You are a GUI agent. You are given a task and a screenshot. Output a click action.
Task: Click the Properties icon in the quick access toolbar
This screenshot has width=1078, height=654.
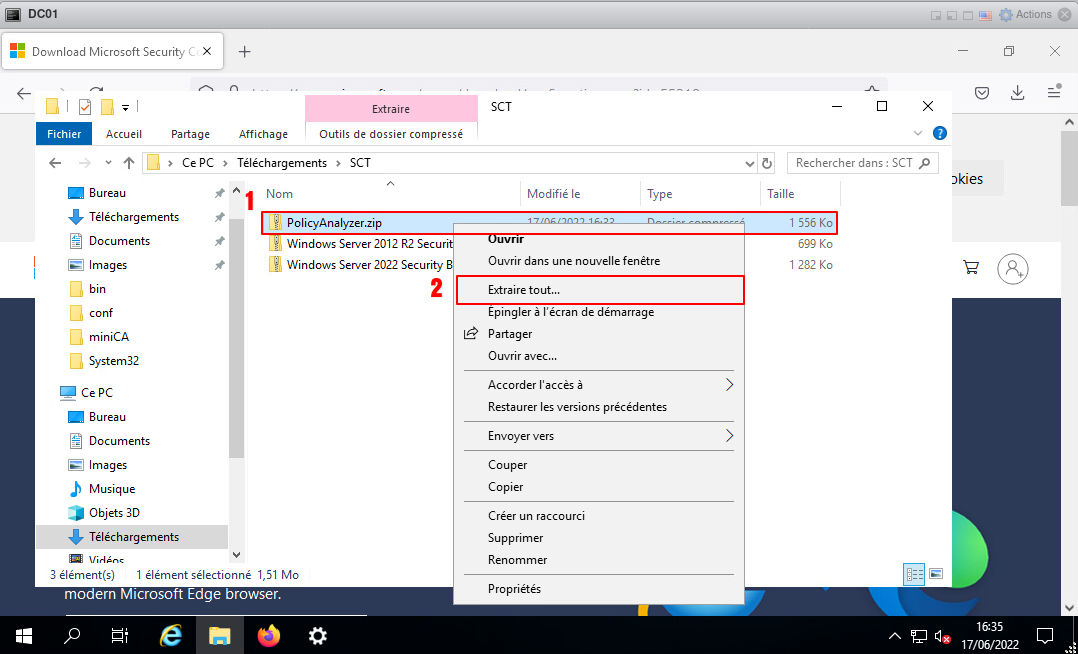click(x=85, y=107)
